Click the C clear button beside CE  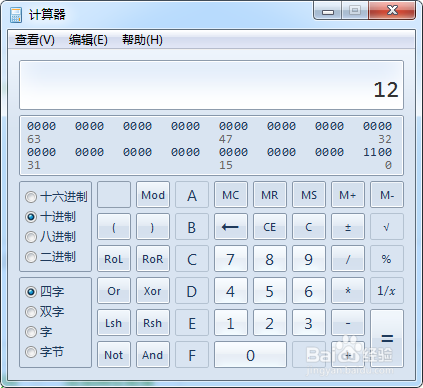(309, 227)
